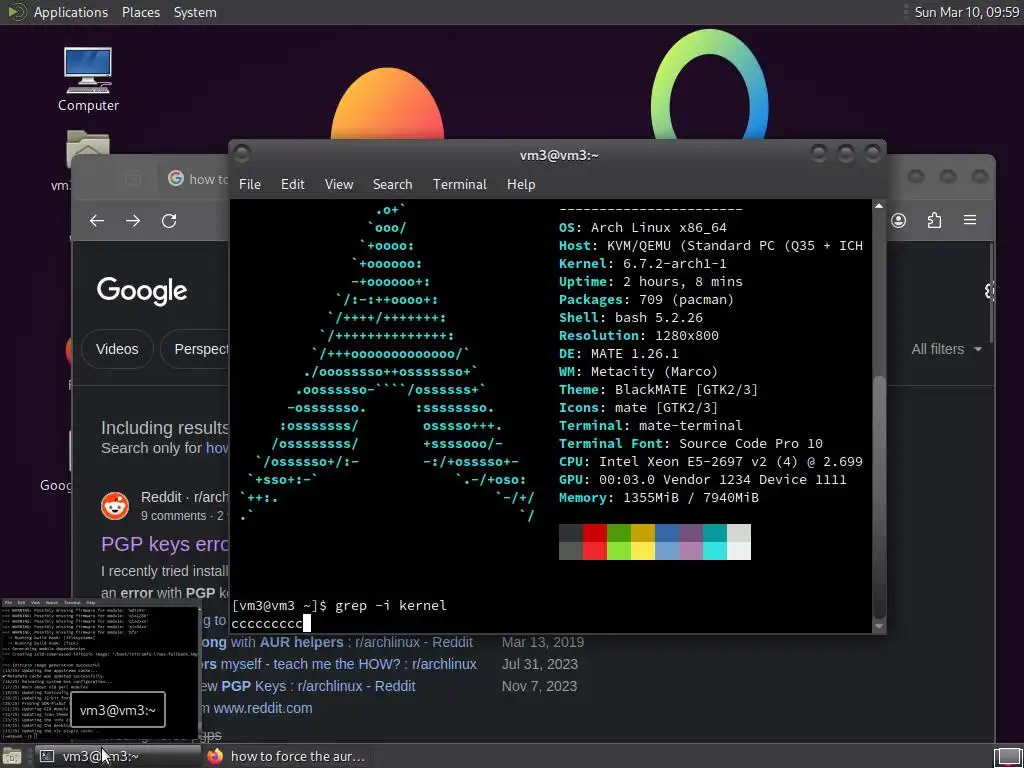Screen dimensions: 1024x768
Task: Click the 'Uptime: 2 hours, 8 mins' line
Action: pos(650,281)
